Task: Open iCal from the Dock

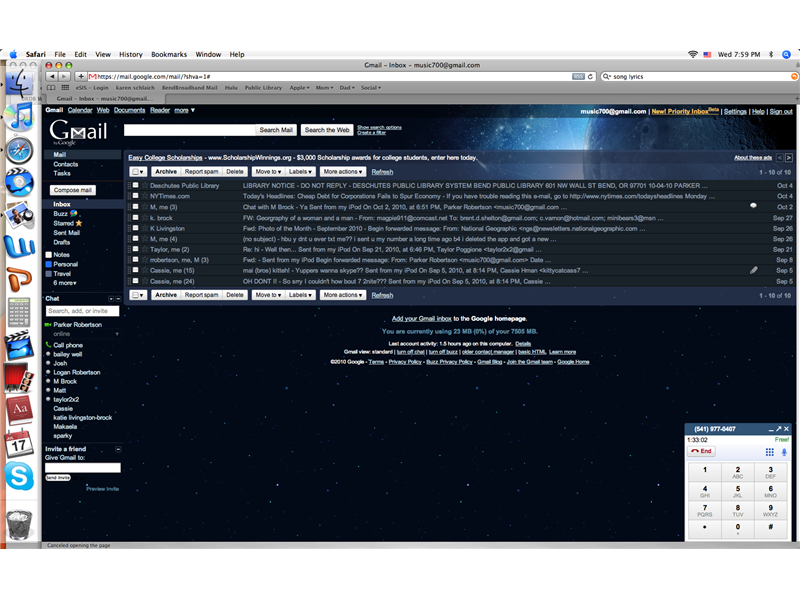Action: point(19,444)
